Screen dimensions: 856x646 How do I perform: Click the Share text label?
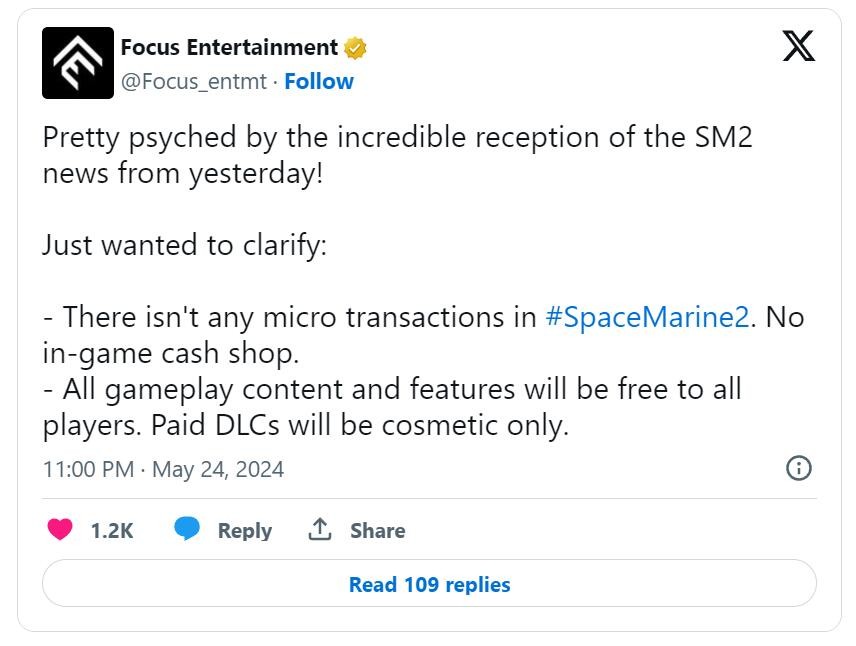[377, 531]
